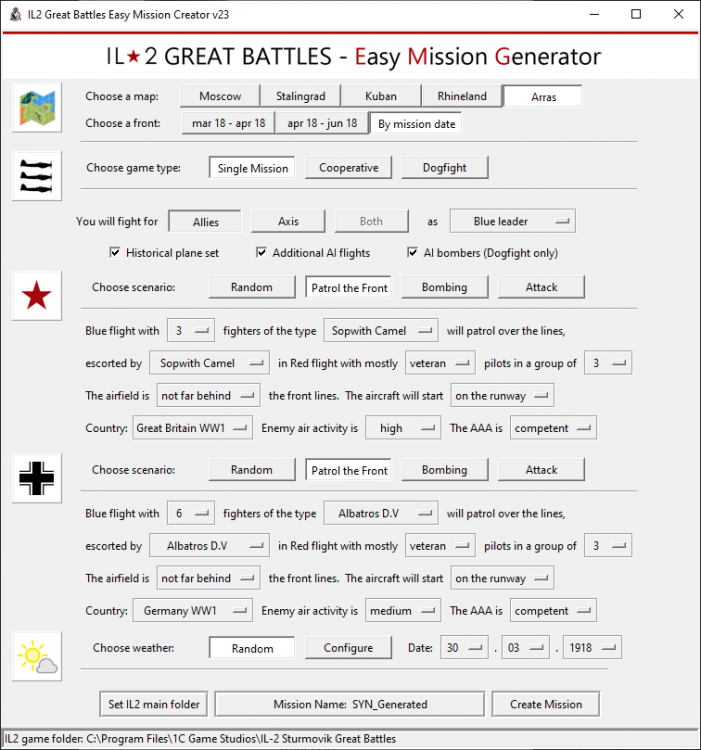The height and width of the screenshot is (750, 701).
Task: Pick Patrol the Front for Allies
Action: (349, 287)
